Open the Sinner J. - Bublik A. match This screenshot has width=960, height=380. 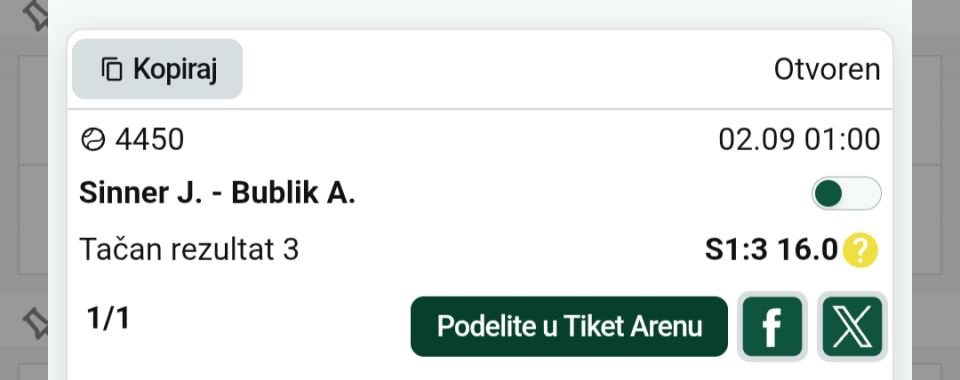217,193
